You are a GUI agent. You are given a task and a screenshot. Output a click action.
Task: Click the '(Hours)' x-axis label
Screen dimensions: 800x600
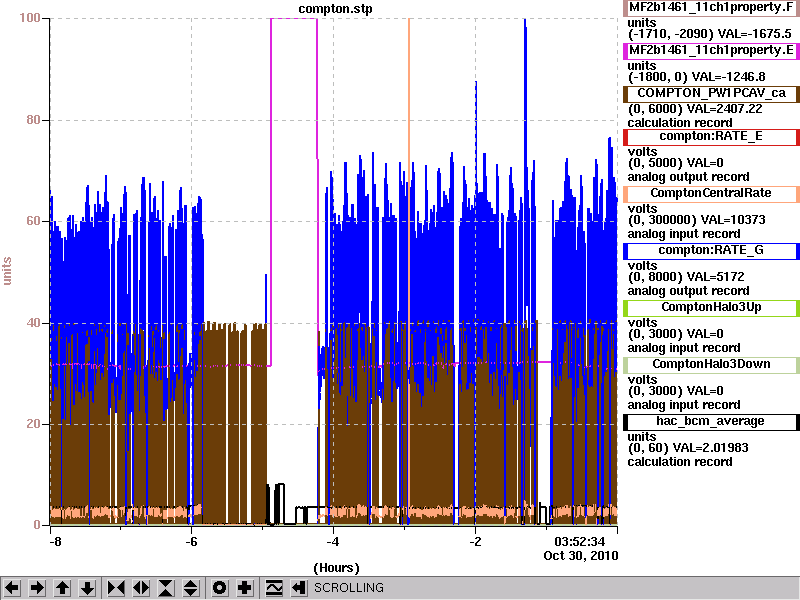(x=336, y=568)
